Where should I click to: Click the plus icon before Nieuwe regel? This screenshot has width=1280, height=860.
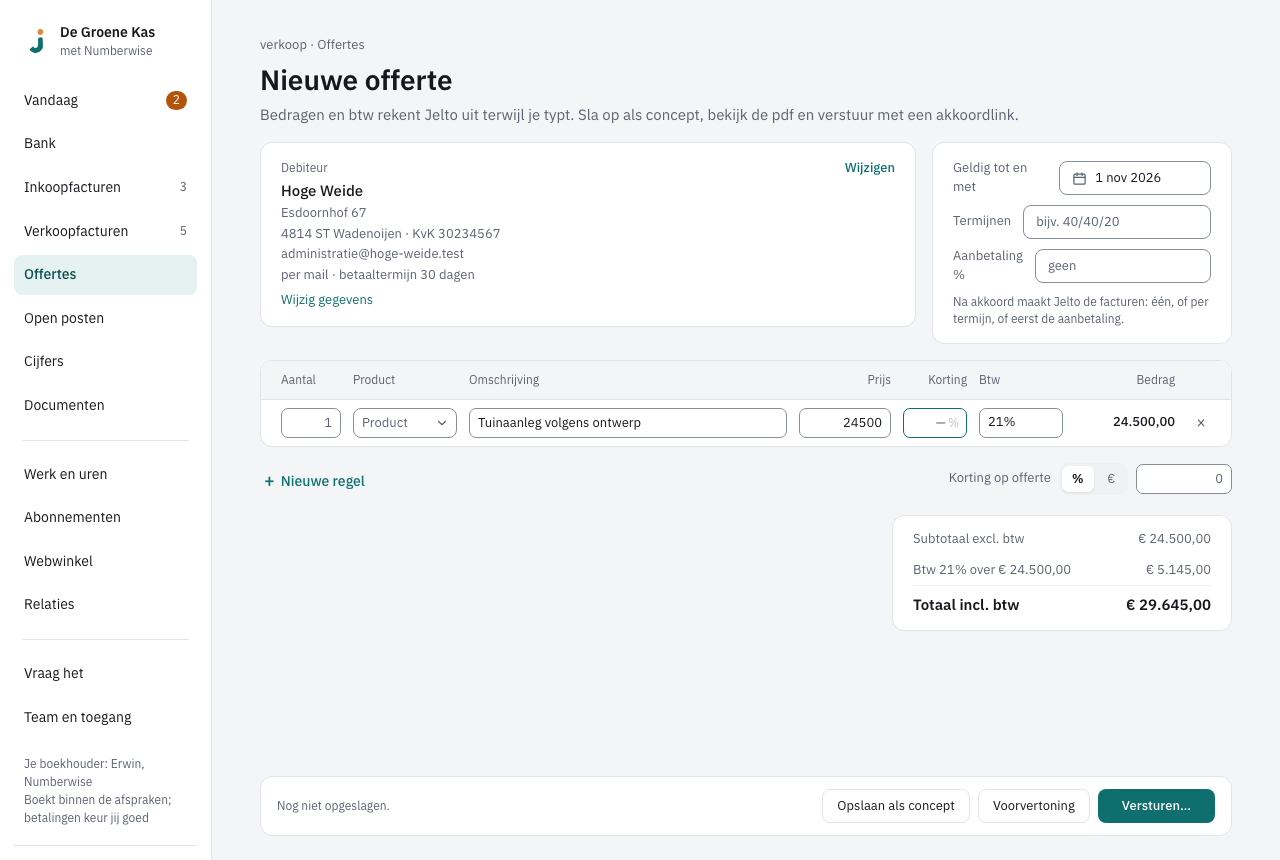[269, 481]
